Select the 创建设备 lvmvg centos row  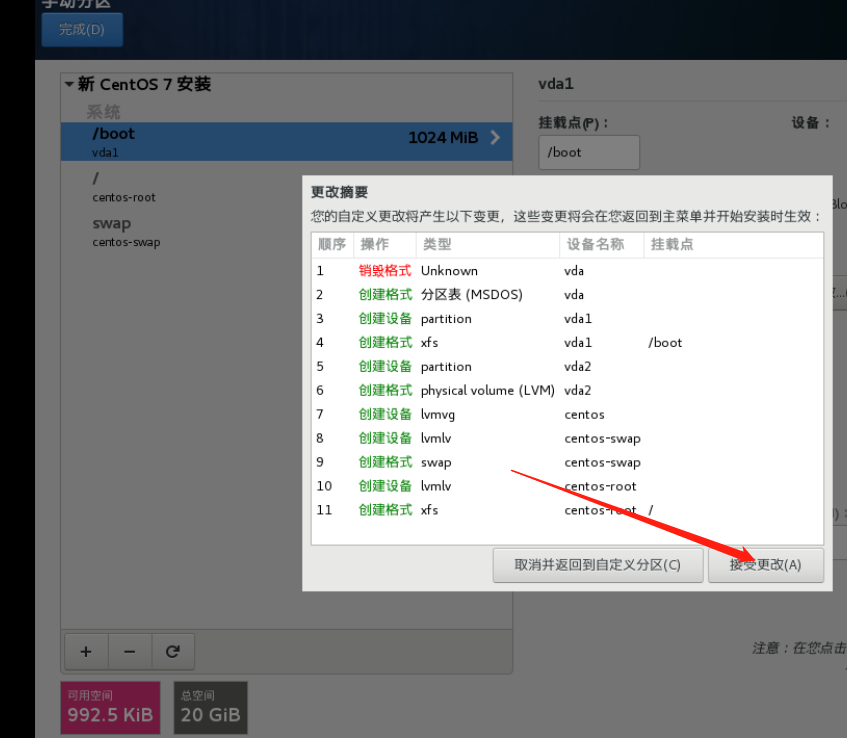tap(450, 414)
